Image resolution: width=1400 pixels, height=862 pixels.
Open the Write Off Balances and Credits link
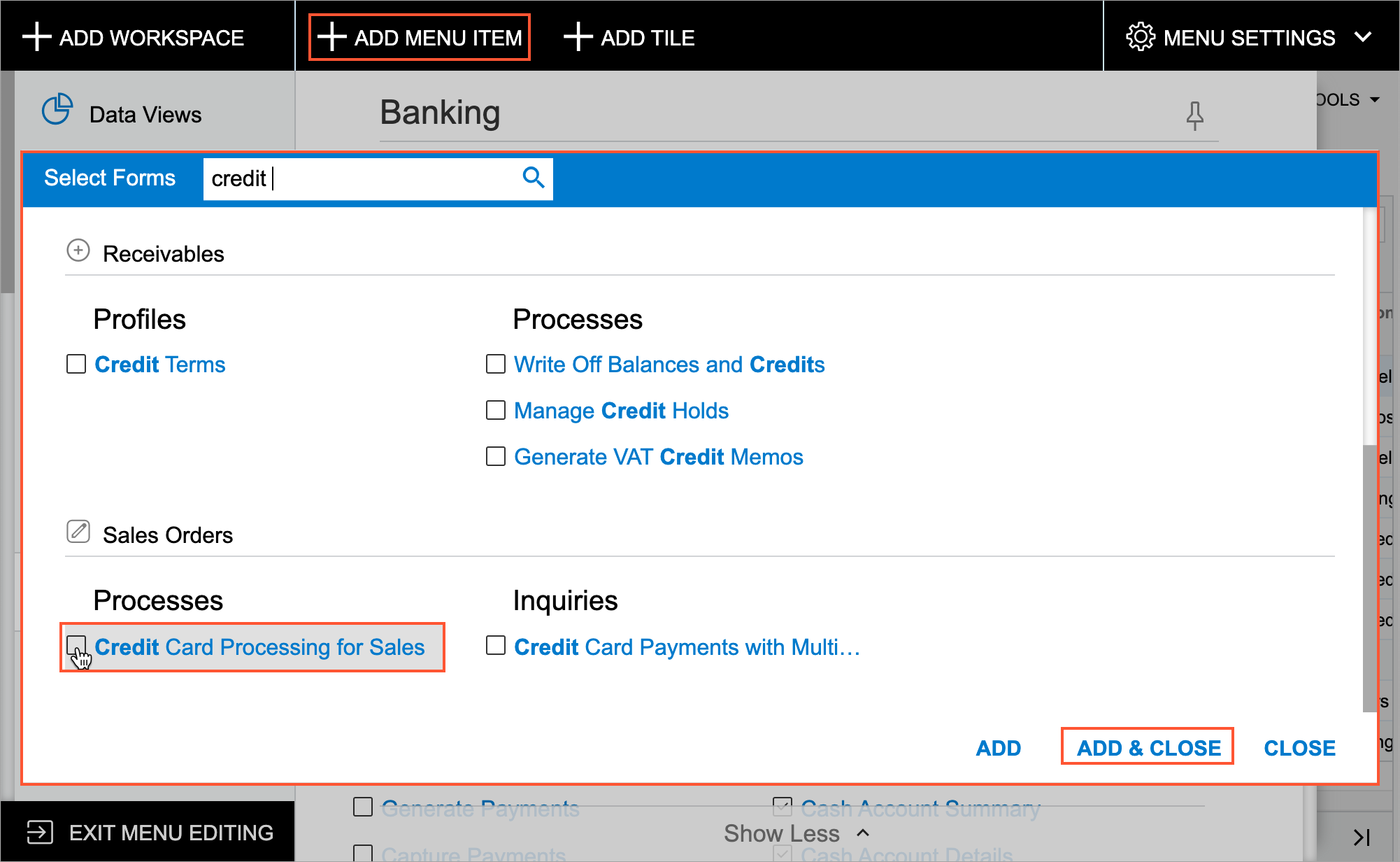coord(669,365)
